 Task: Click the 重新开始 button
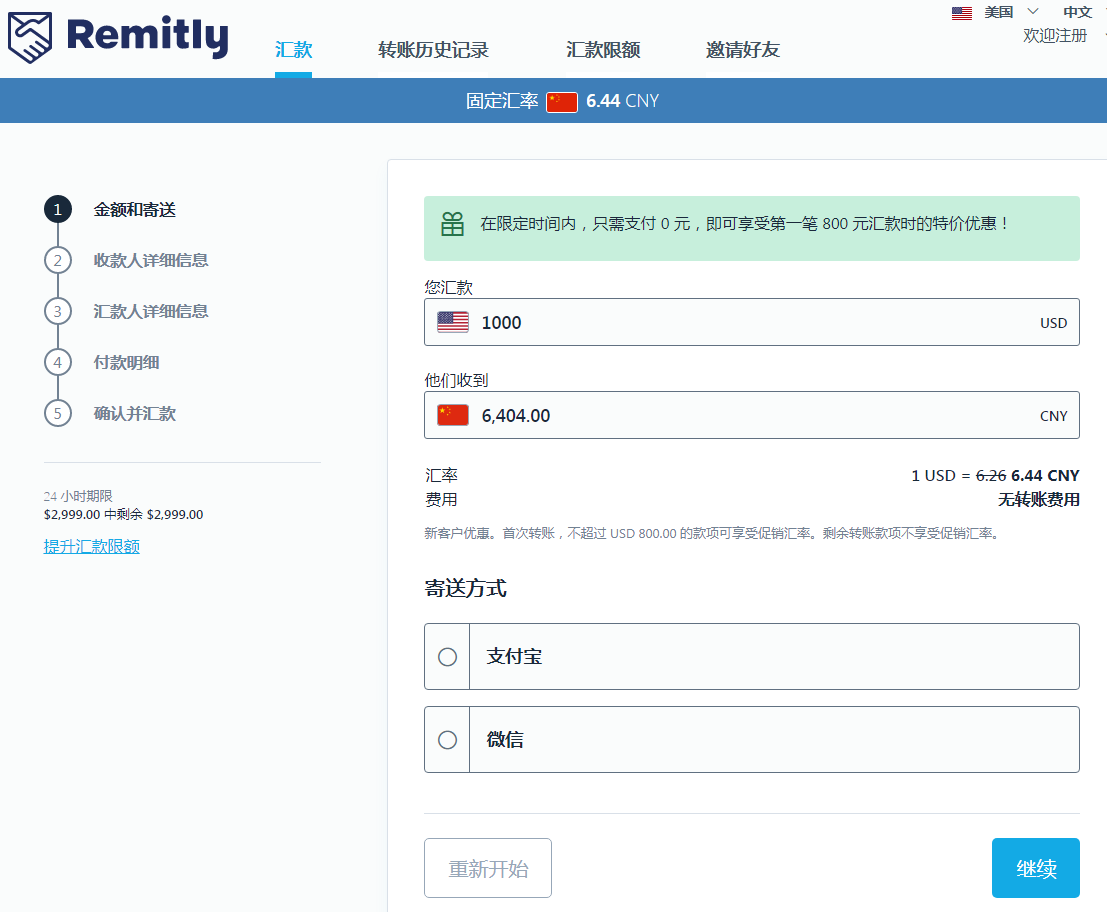pyautogui.click(x=488, y=868)
